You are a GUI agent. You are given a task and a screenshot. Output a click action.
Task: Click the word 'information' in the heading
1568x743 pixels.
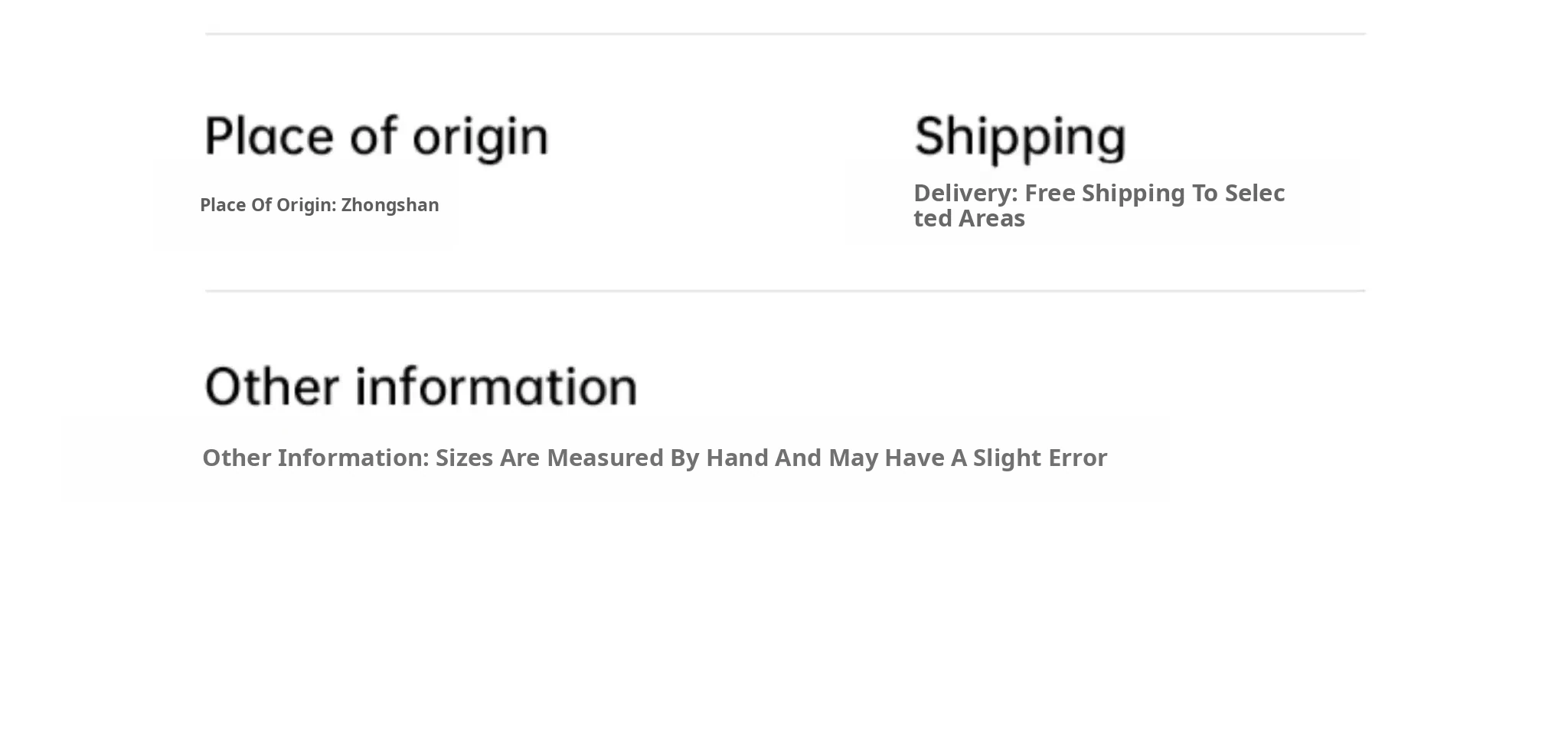tap(496, 386)
